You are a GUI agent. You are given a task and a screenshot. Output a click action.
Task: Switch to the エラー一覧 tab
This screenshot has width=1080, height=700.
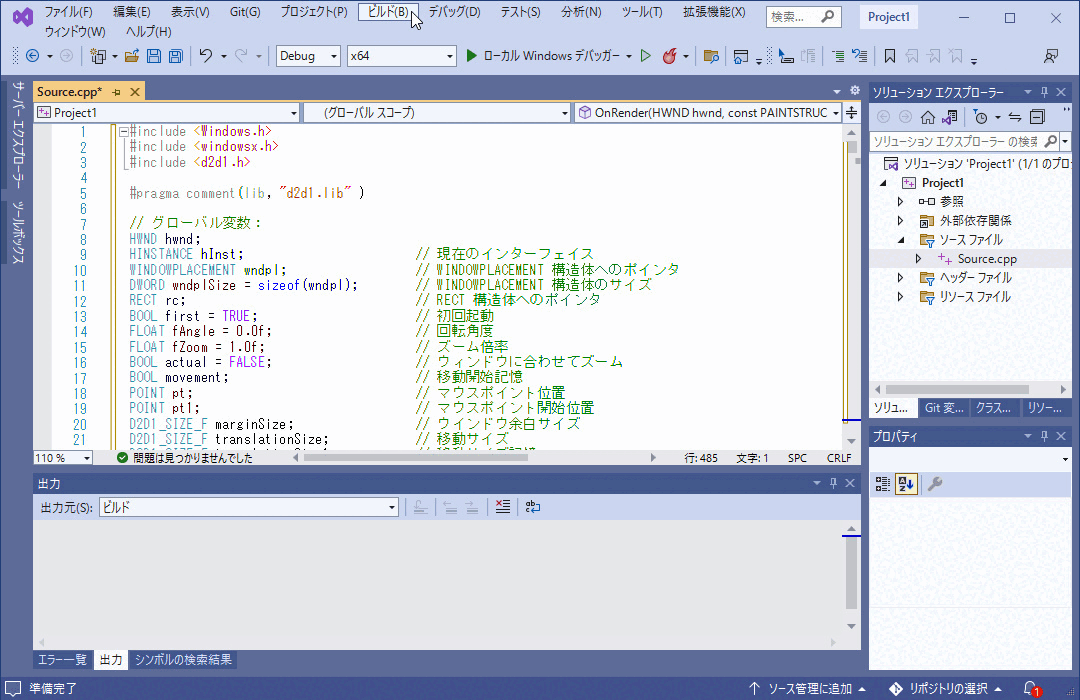[x=62, y=660]
